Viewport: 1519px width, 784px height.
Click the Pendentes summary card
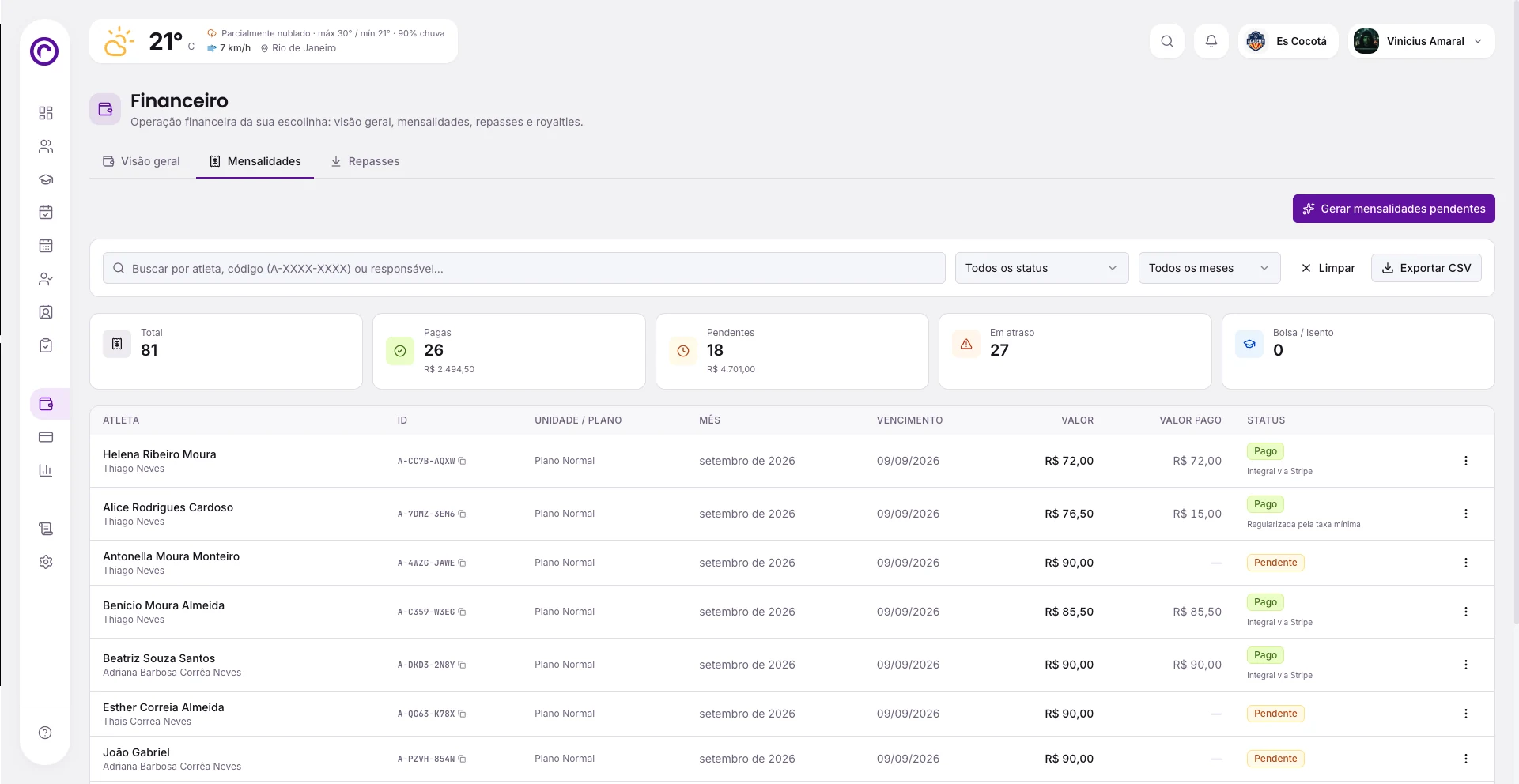pos(792,351)
